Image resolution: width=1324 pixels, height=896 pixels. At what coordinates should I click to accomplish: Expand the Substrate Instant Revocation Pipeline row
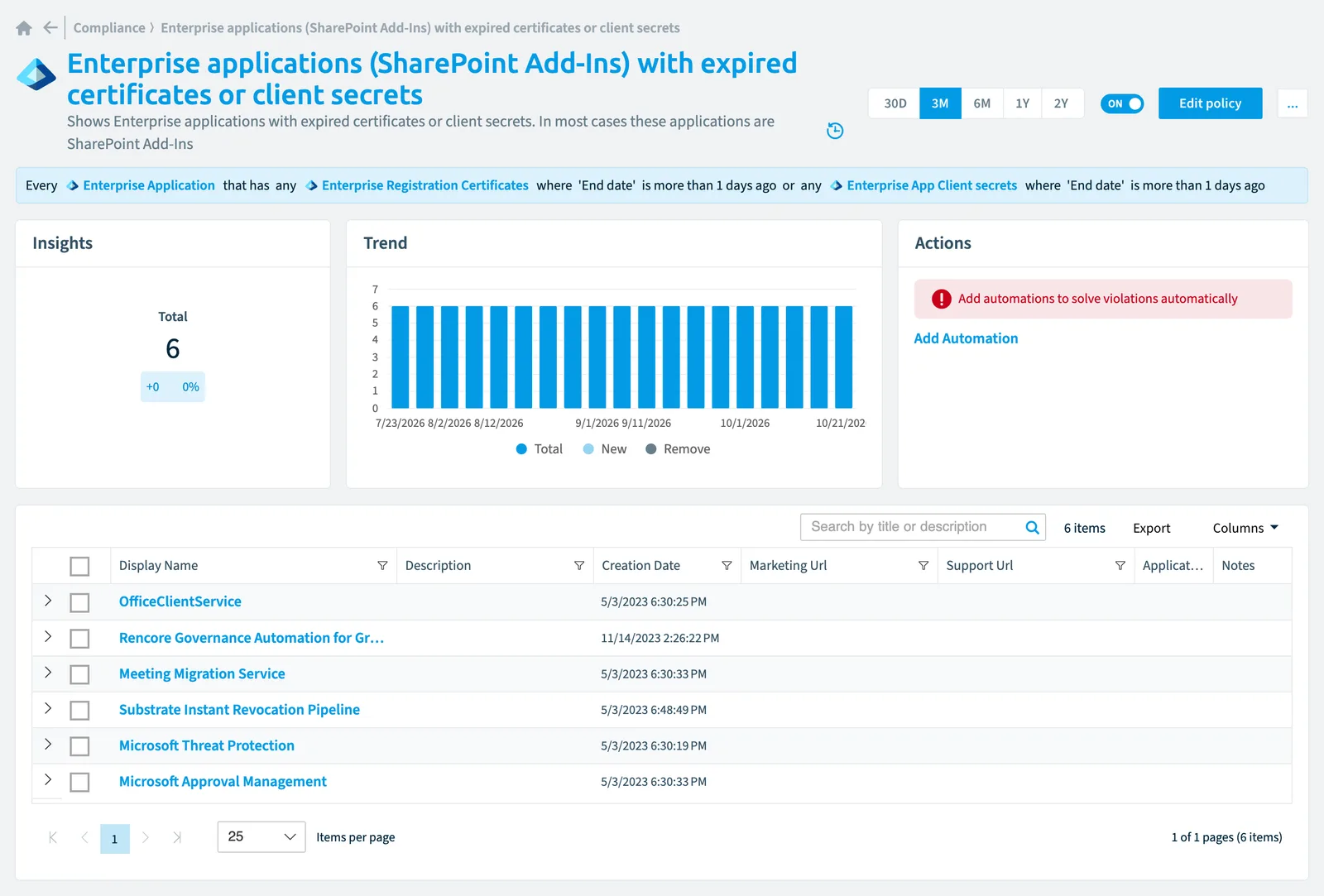coord(48,708)
